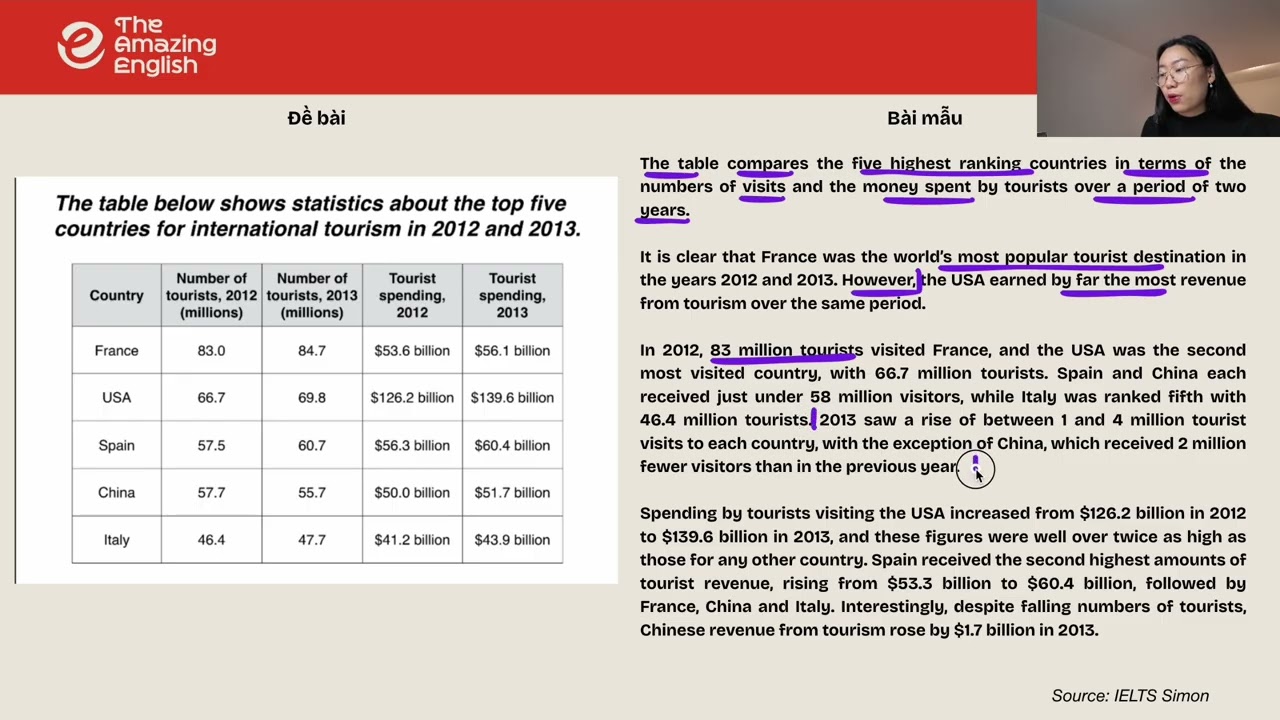Click the '55.7' cell in China row
This screenshot has width=1280, height=720.
click(312, 493)
